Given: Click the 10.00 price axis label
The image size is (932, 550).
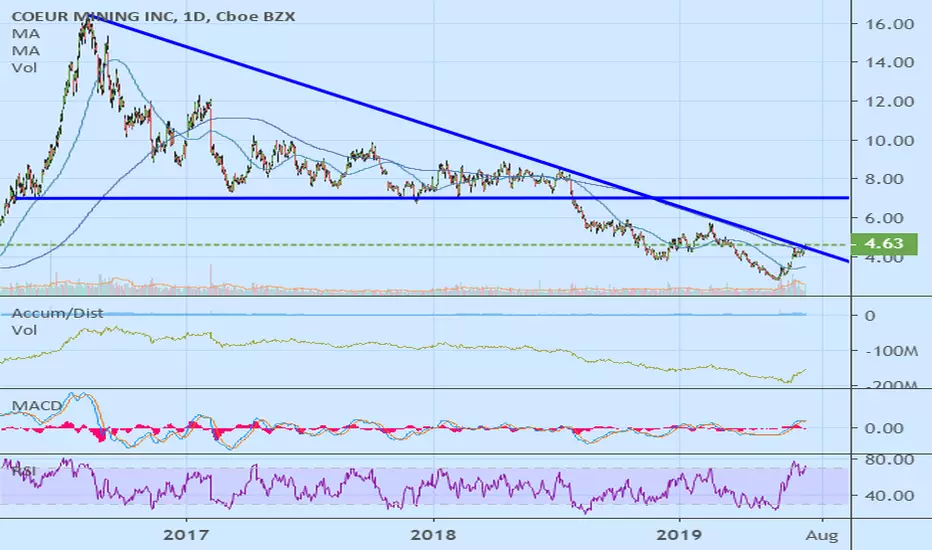Looking at the screenshot, I should [890, 141].
